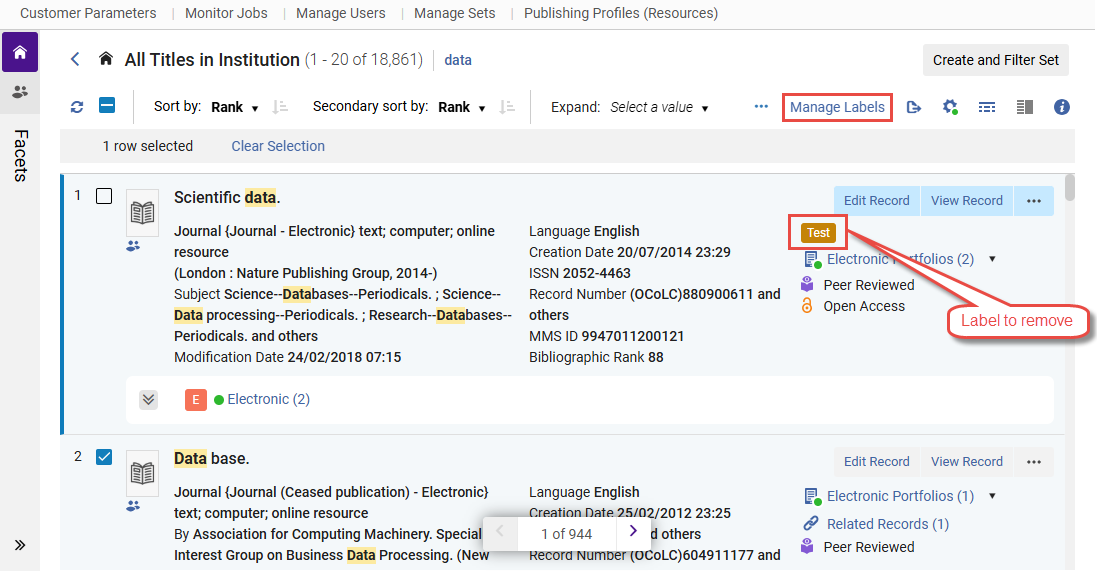Open the Expand Select a value dropdown
The width and height of the screenshot is (1097, 571).
659,107
